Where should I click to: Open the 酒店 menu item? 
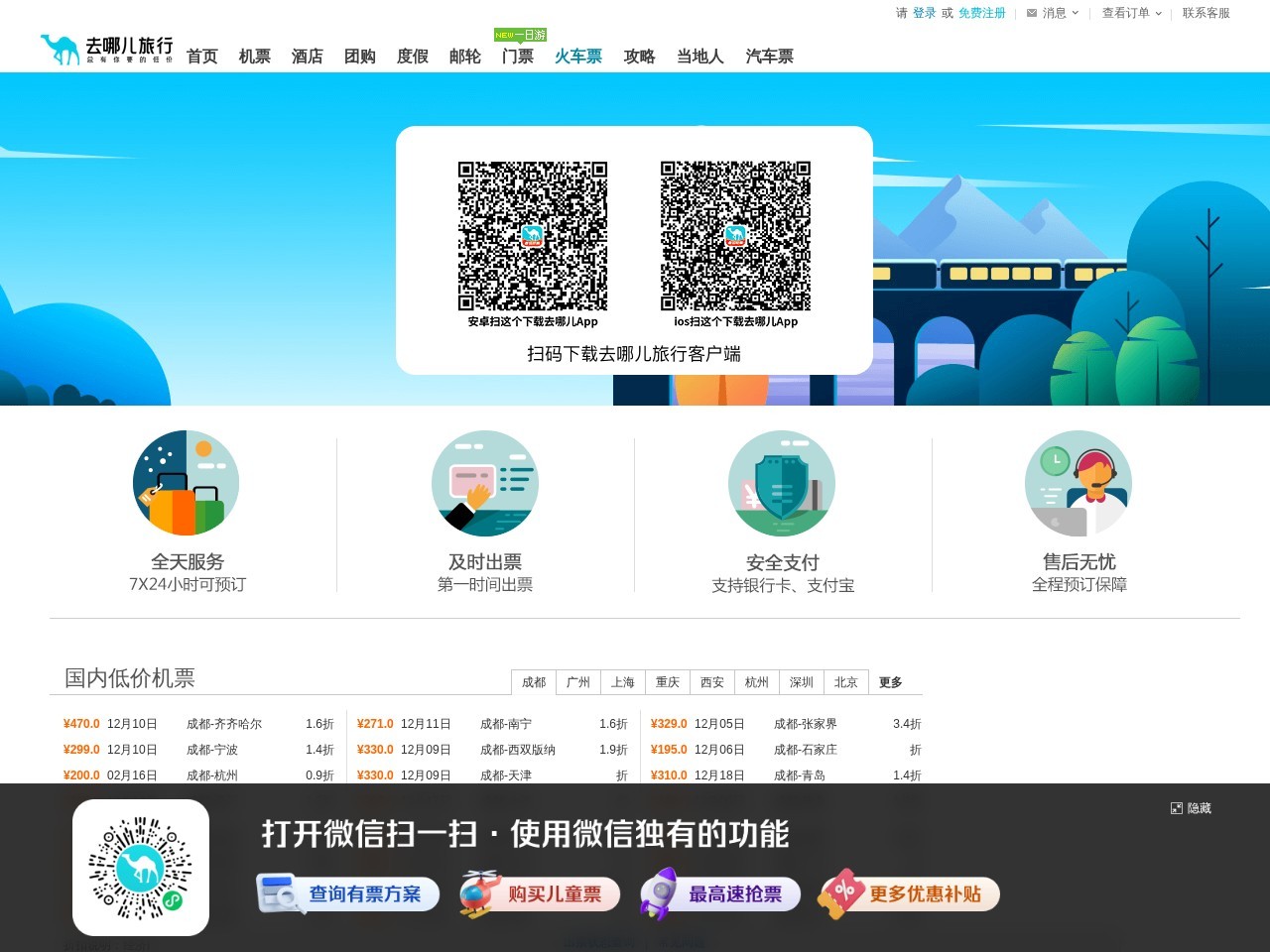[307, 56]
